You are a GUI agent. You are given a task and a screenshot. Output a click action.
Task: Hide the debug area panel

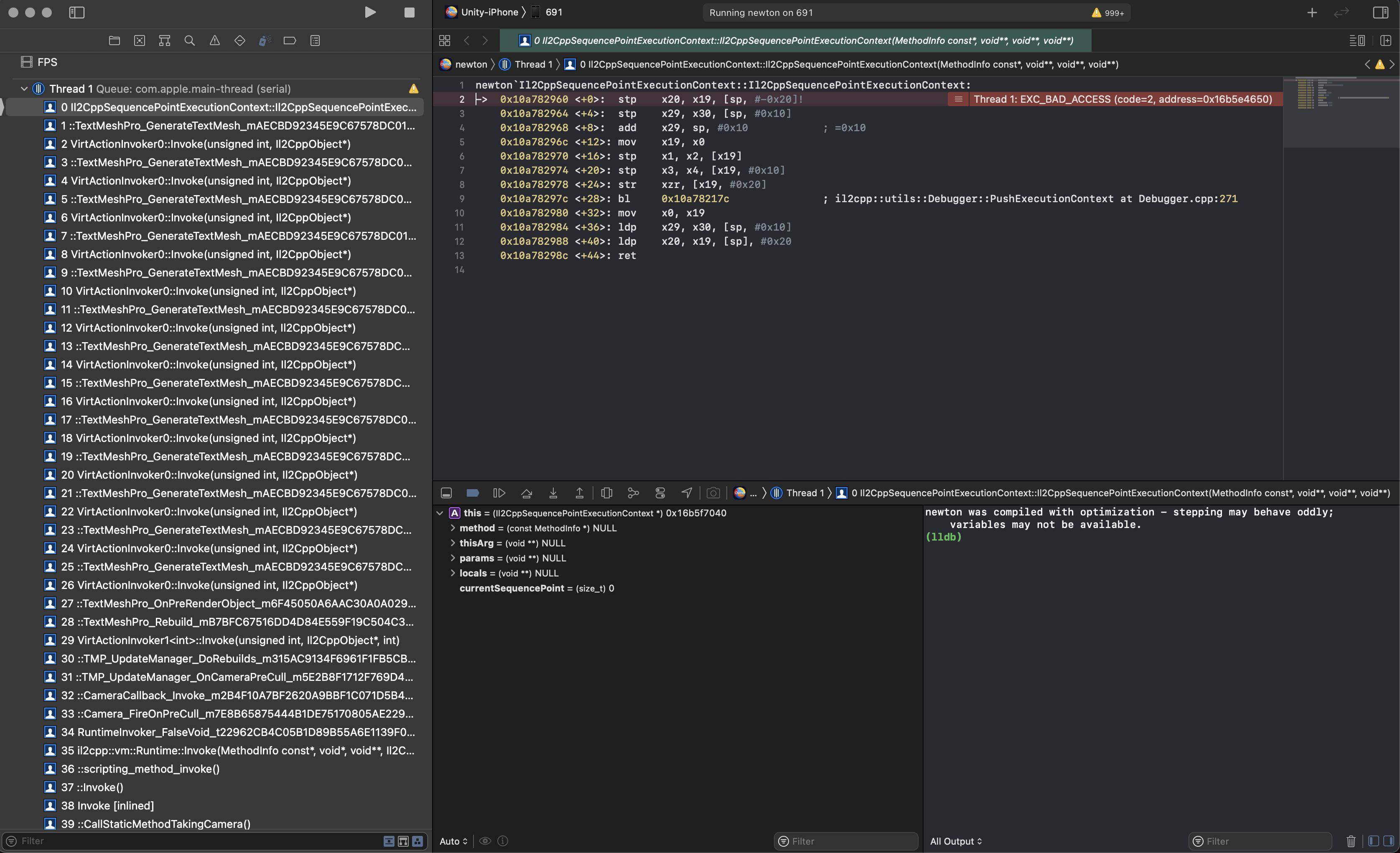click(446, 493)
